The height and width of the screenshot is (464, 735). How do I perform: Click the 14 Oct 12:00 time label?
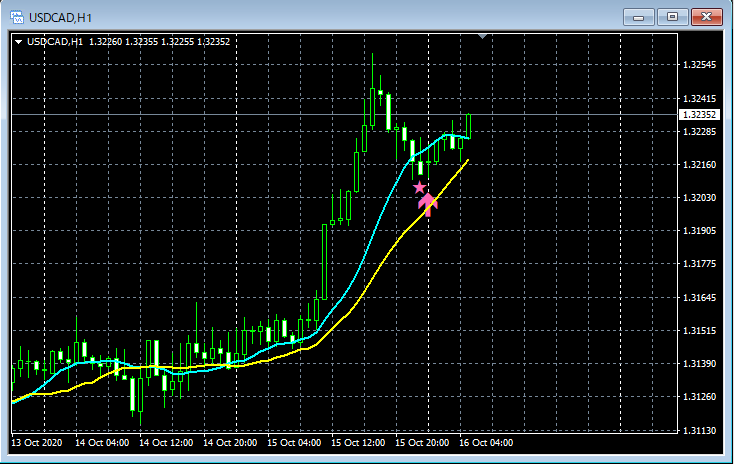click(x=166, y=443)
